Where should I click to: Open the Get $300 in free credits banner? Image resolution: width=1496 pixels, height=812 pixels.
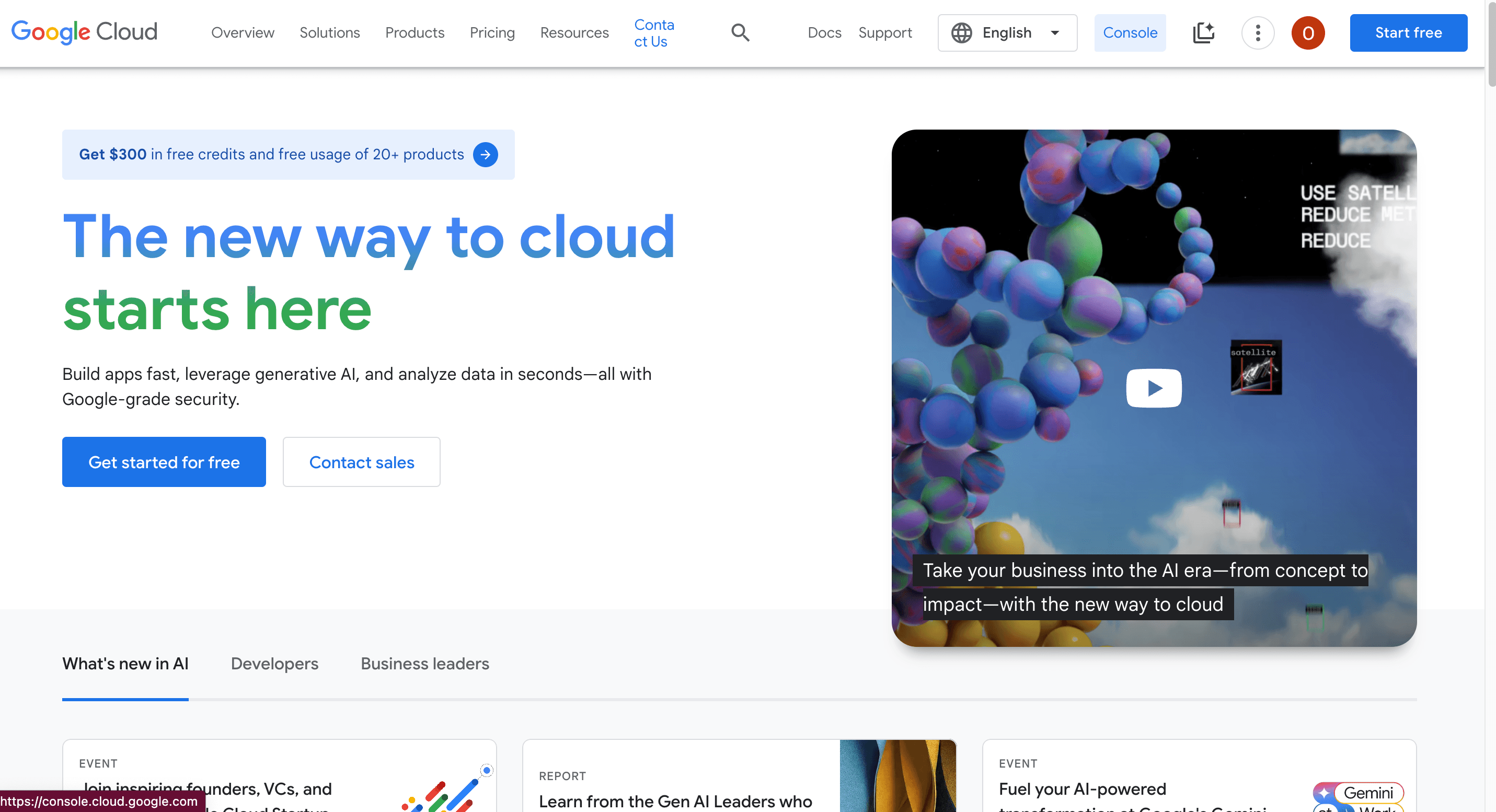click(288, 154)
